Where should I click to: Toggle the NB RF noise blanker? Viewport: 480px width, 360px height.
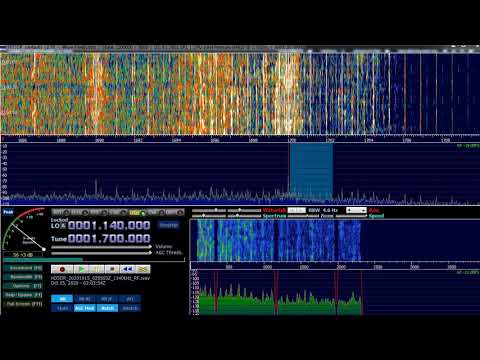tap(85, 299)
